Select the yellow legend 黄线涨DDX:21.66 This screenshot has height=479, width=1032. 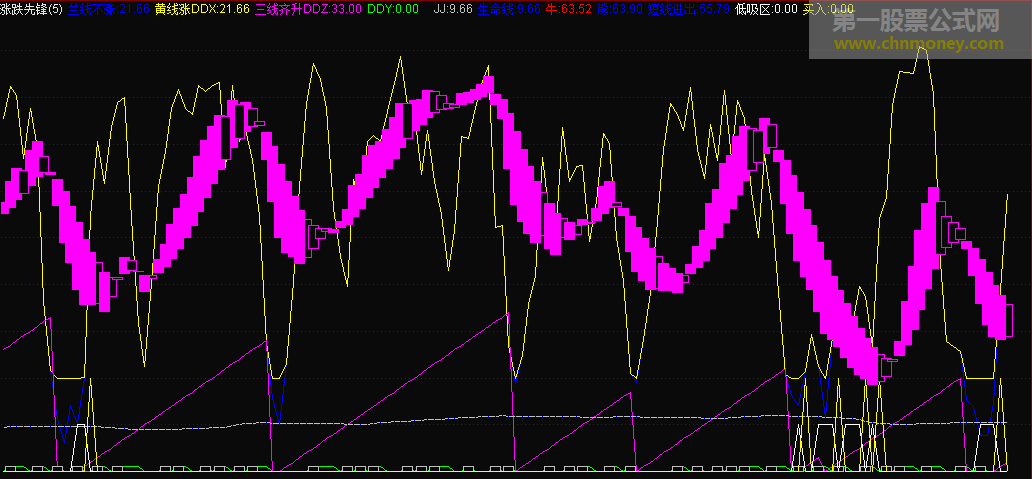[x=203, y=9]
